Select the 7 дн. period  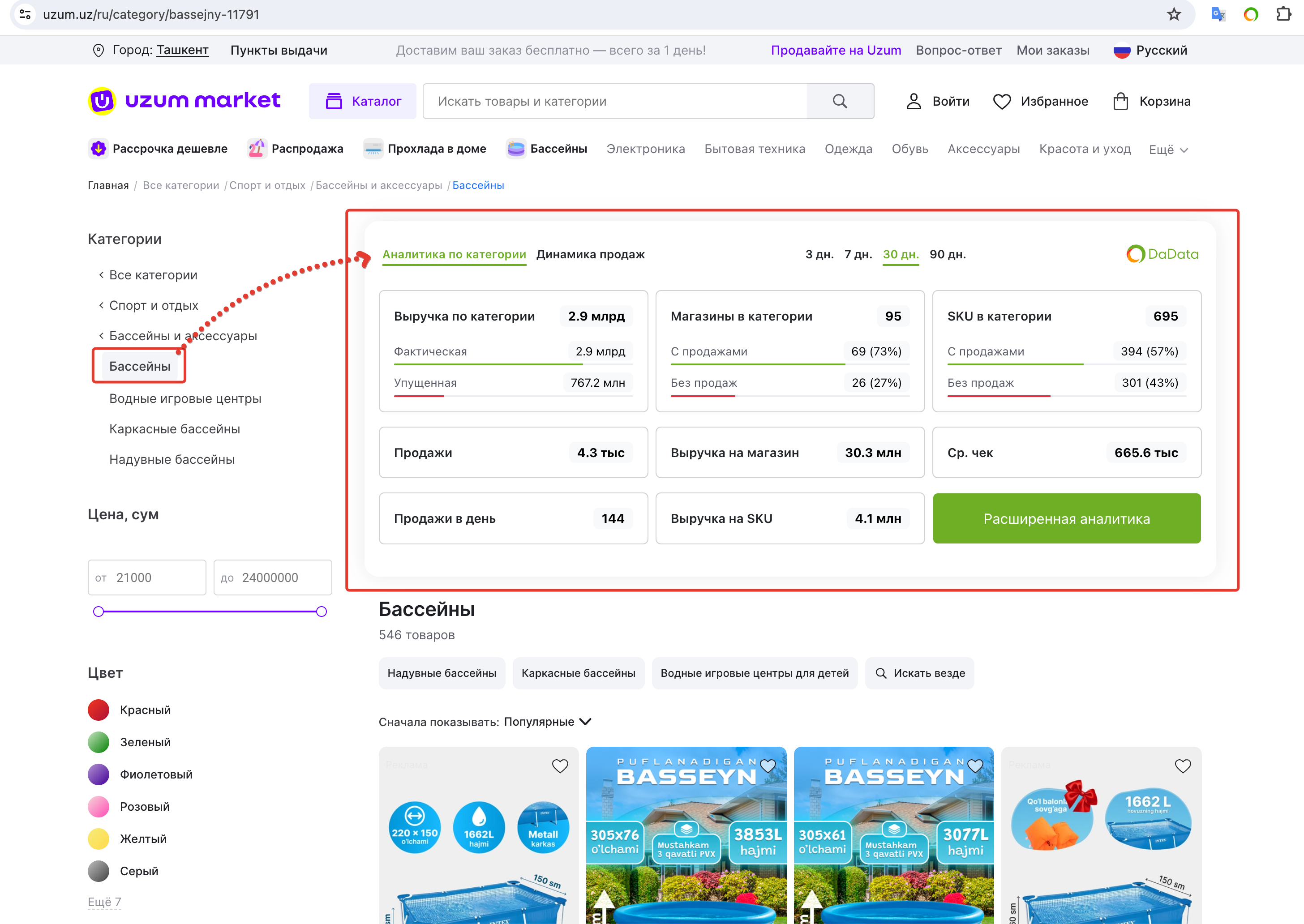coord(858,254)
